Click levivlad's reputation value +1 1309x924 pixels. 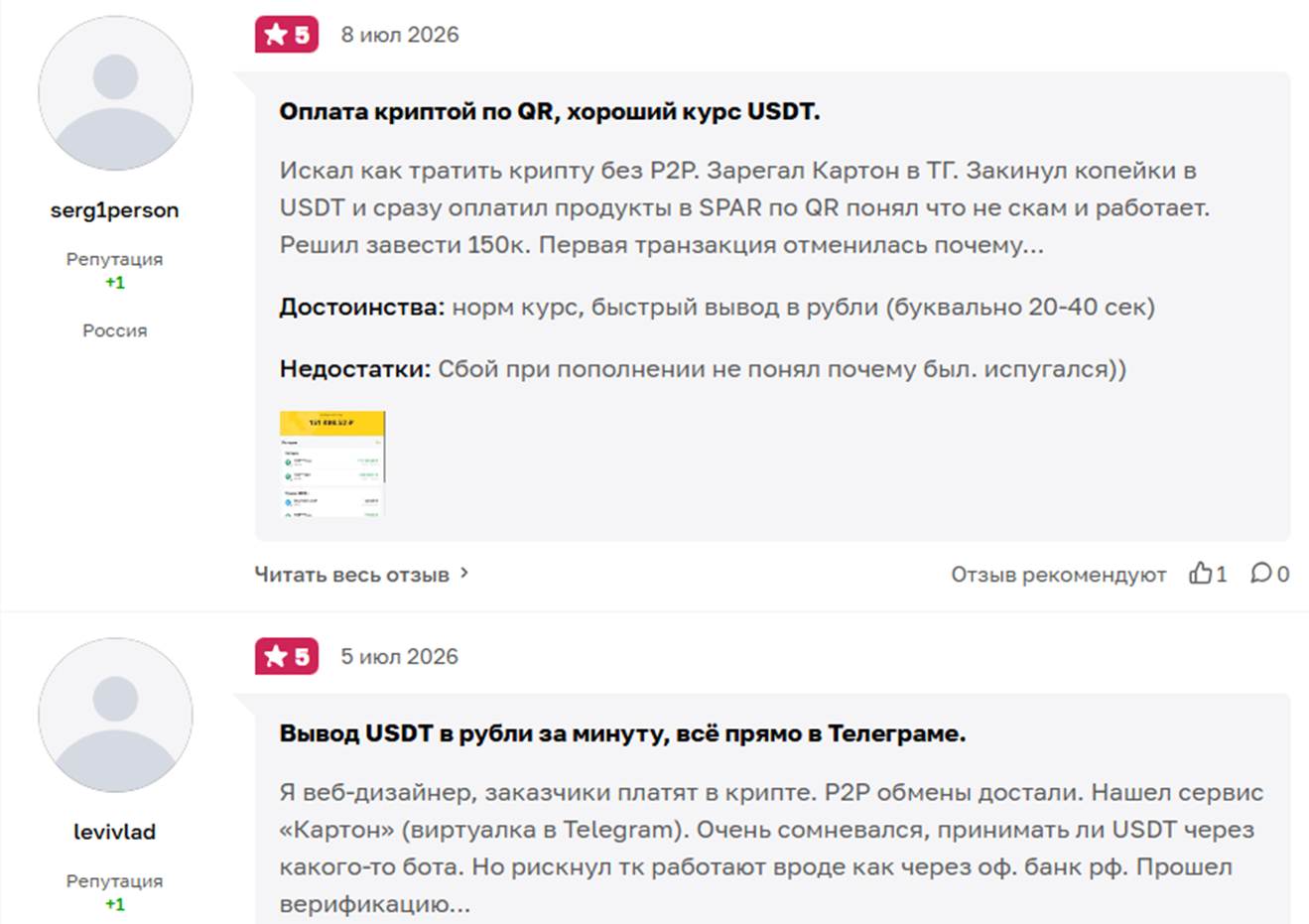click(115, 904)
